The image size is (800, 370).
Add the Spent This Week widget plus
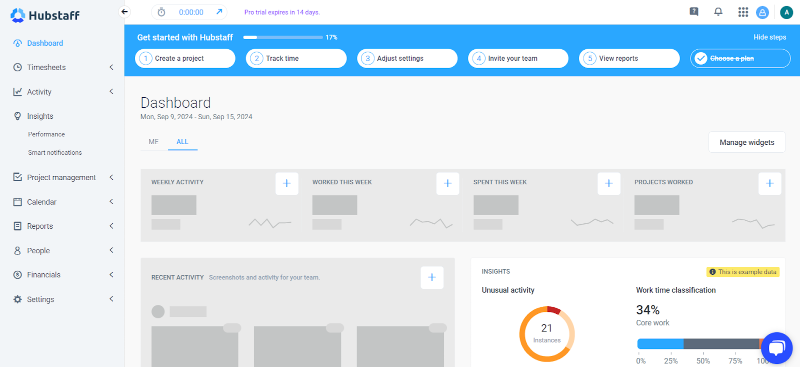(609, 184)
